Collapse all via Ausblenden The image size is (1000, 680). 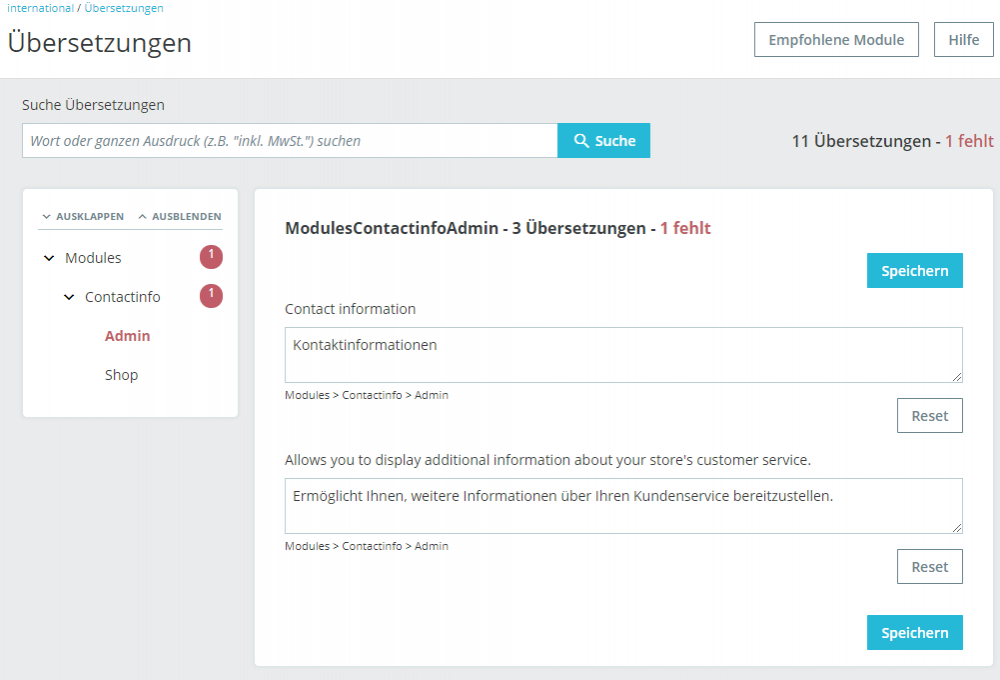180,216
